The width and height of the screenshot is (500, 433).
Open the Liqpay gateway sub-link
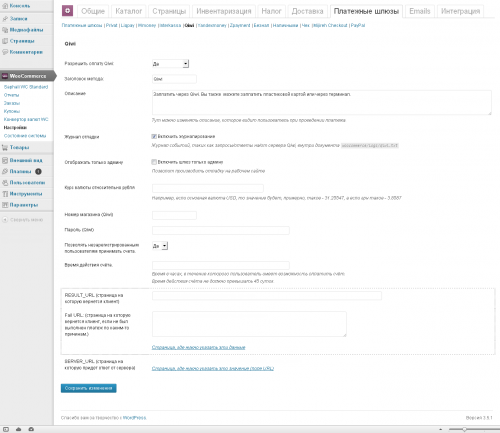[x=128, y=25]
